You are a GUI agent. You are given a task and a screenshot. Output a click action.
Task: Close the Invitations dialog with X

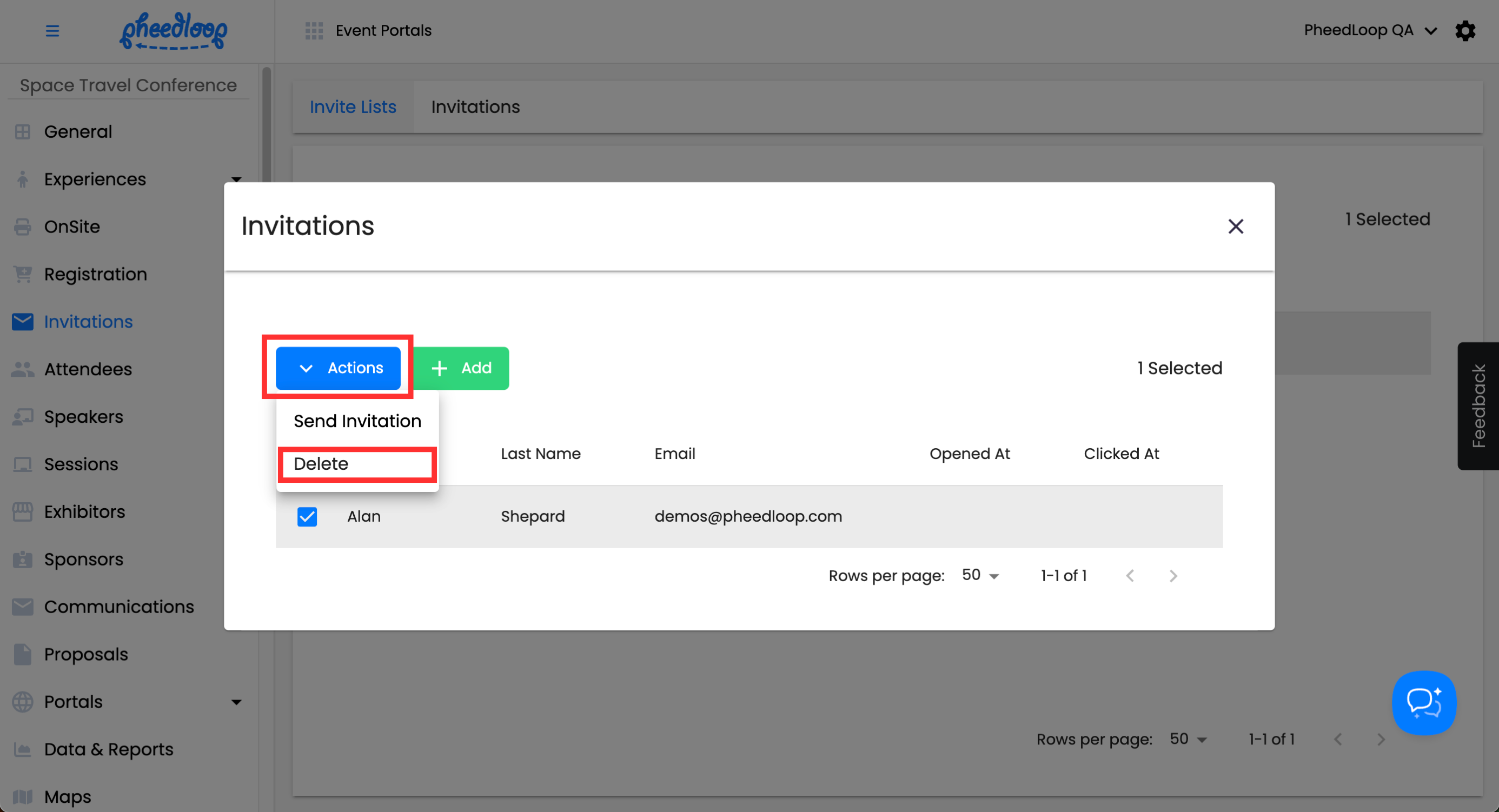coord(1236,227)
